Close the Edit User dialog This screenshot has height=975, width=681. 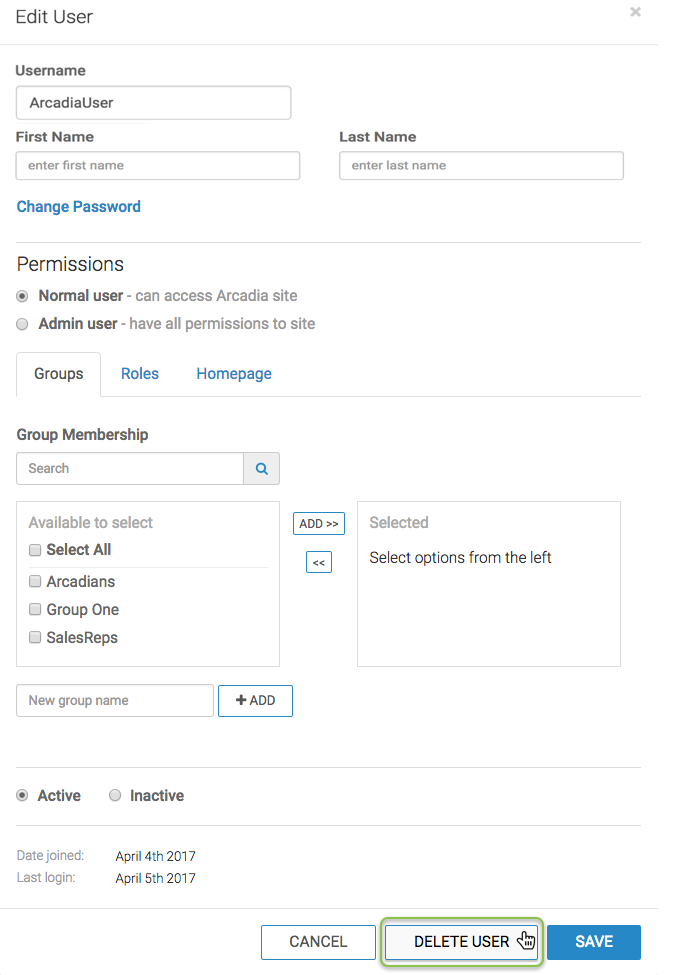click(635, 13)
